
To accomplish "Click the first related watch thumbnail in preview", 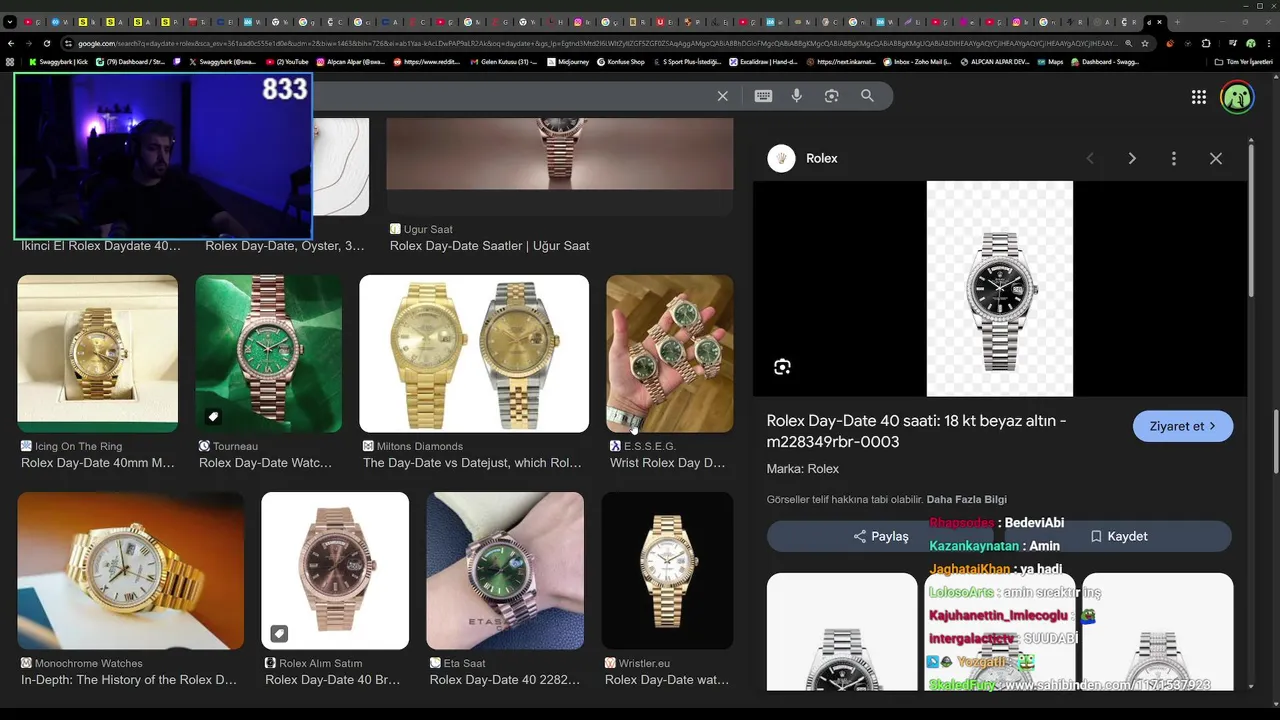I will [x=842, y=632].
